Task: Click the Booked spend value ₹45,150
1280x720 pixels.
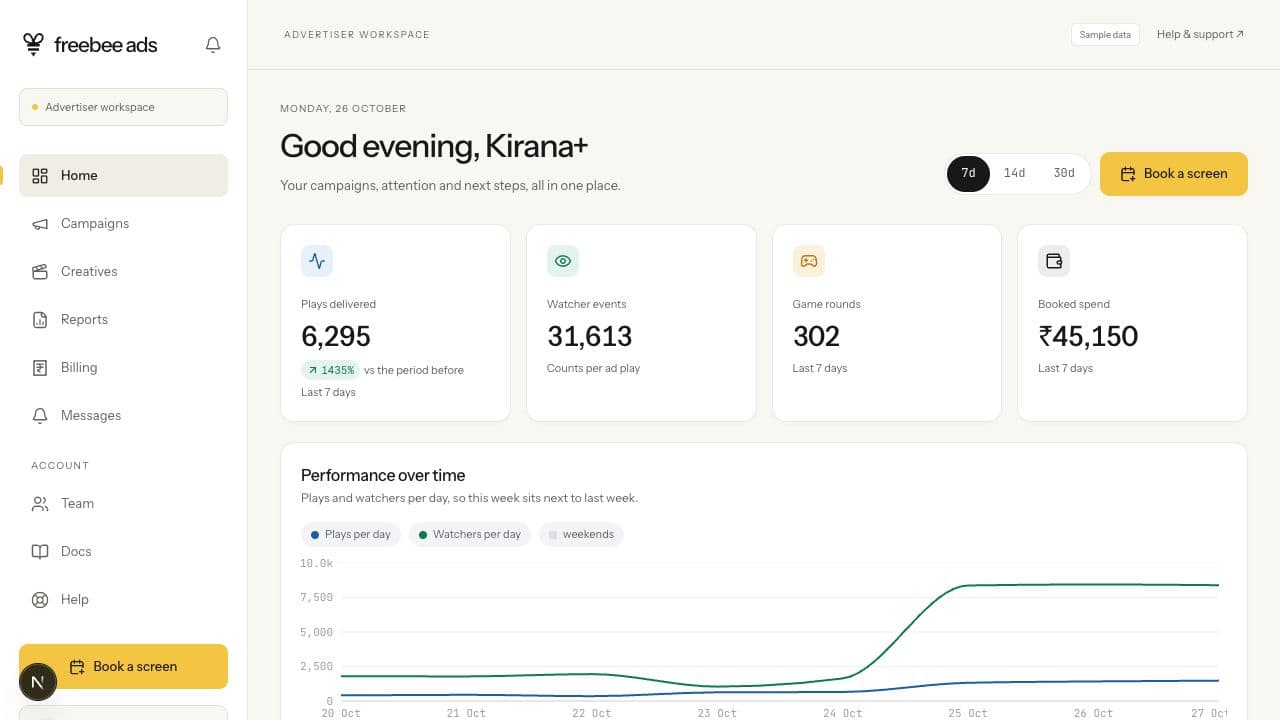Action: (1088, 336)
